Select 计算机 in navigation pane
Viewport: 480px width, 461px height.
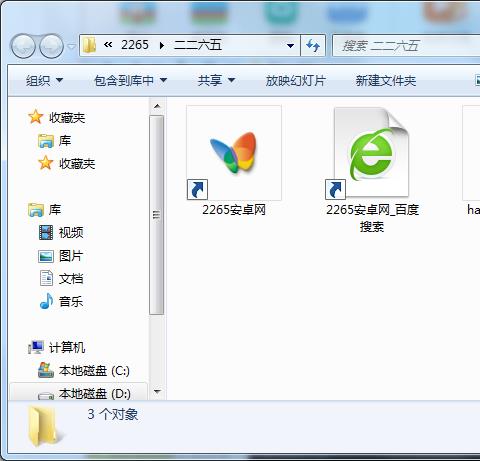[x=67, y=347]
